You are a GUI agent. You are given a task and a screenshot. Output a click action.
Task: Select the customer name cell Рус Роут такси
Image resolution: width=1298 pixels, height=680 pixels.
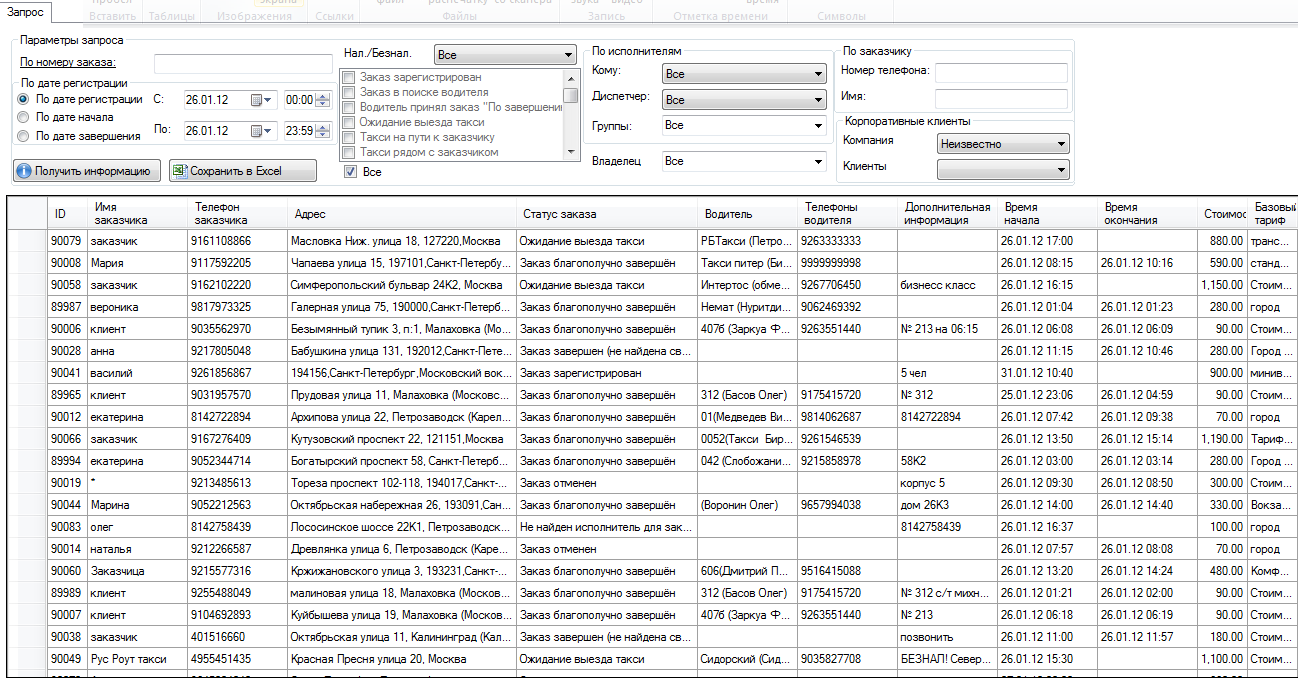click(137, 659)
